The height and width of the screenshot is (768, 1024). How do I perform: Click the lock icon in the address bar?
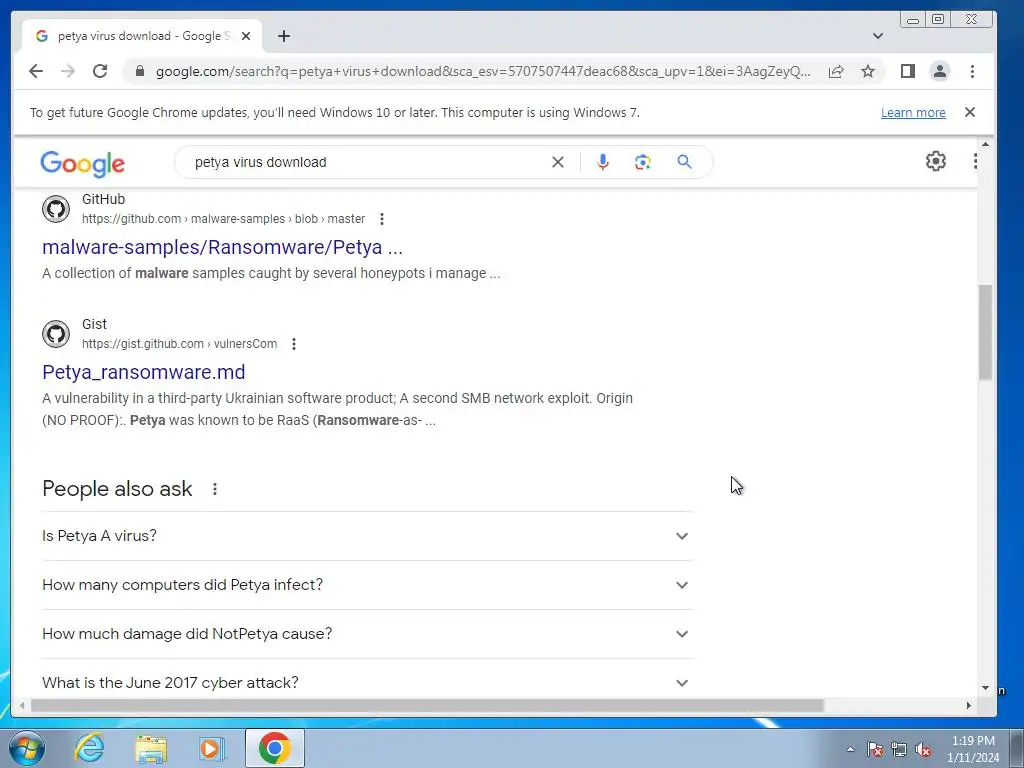coord(139,71)
